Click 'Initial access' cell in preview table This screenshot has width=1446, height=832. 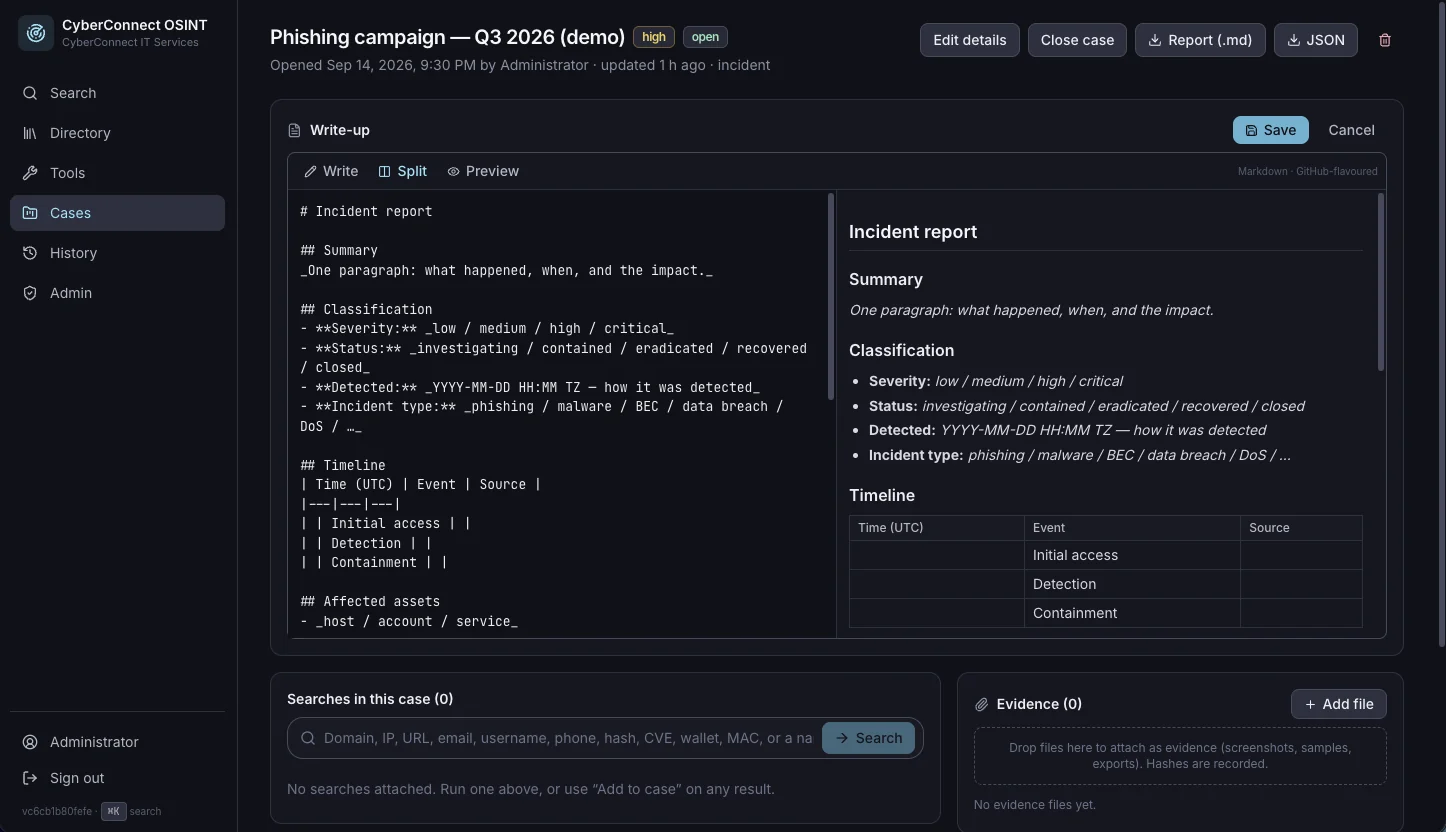point(1132,555)
